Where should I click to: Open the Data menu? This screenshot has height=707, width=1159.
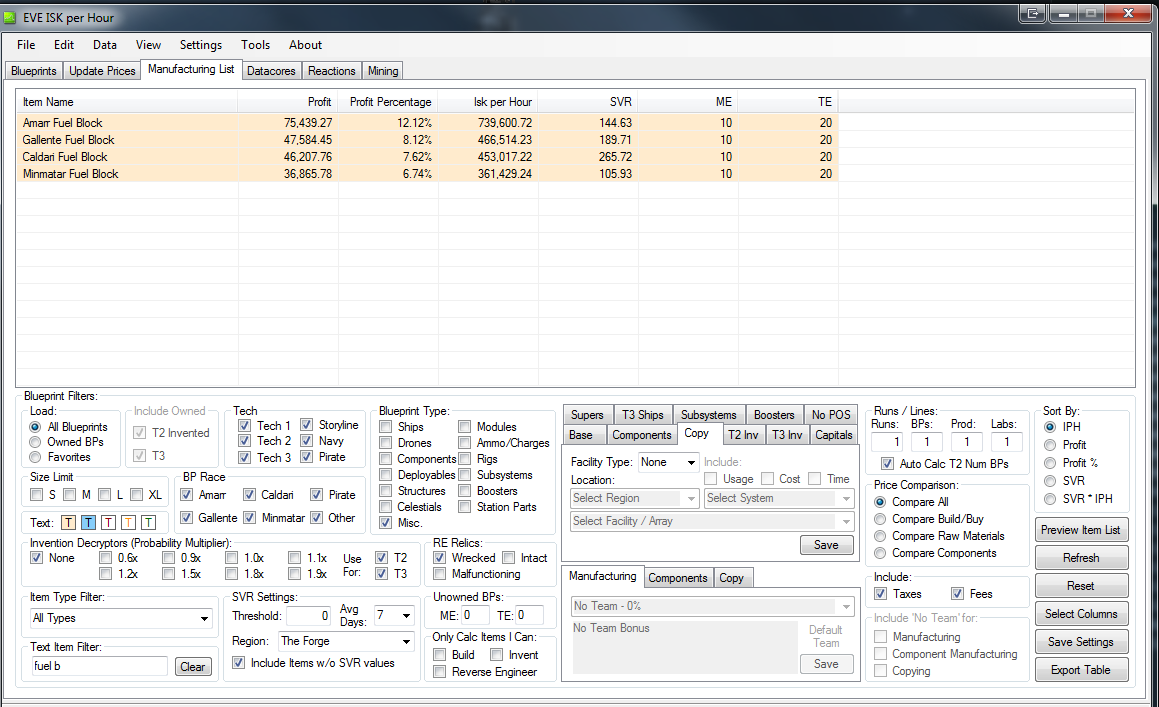tap(104, 45)
